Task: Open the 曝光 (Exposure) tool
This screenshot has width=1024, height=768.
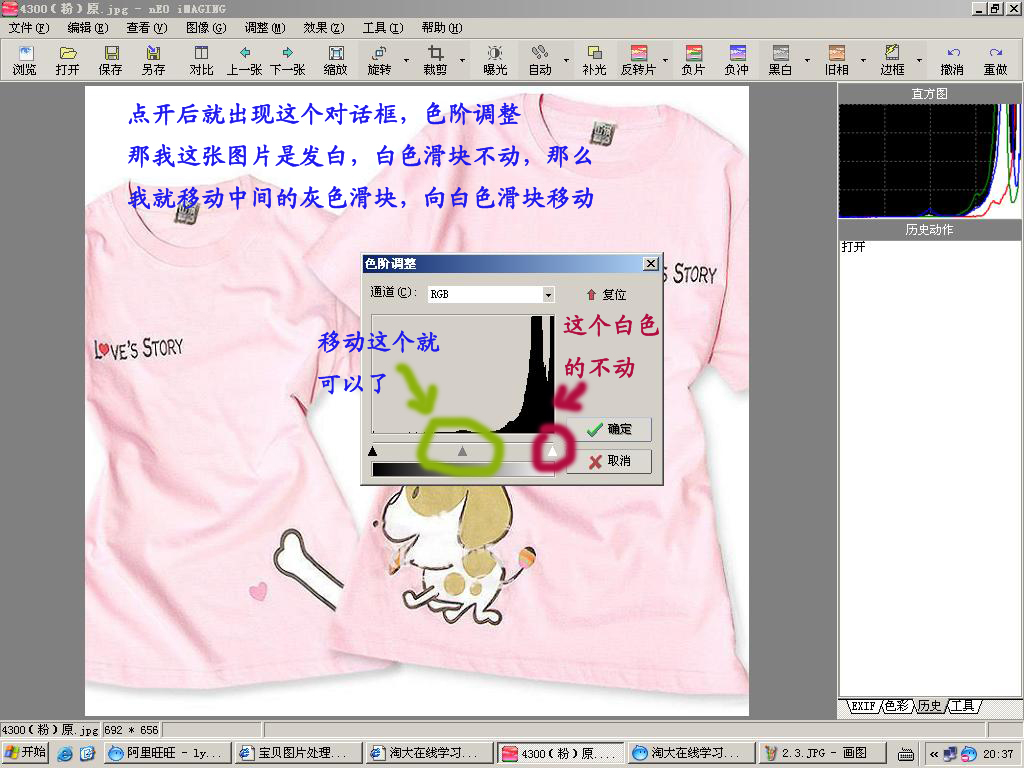Action: [x=495, y=60]
